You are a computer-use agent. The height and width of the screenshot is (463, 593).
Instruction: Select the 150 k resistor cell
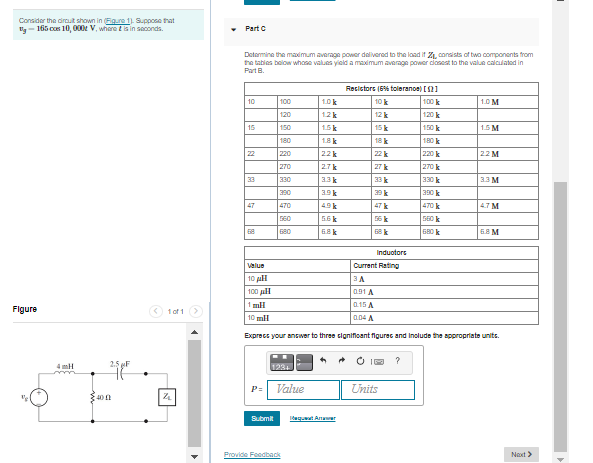449,128
